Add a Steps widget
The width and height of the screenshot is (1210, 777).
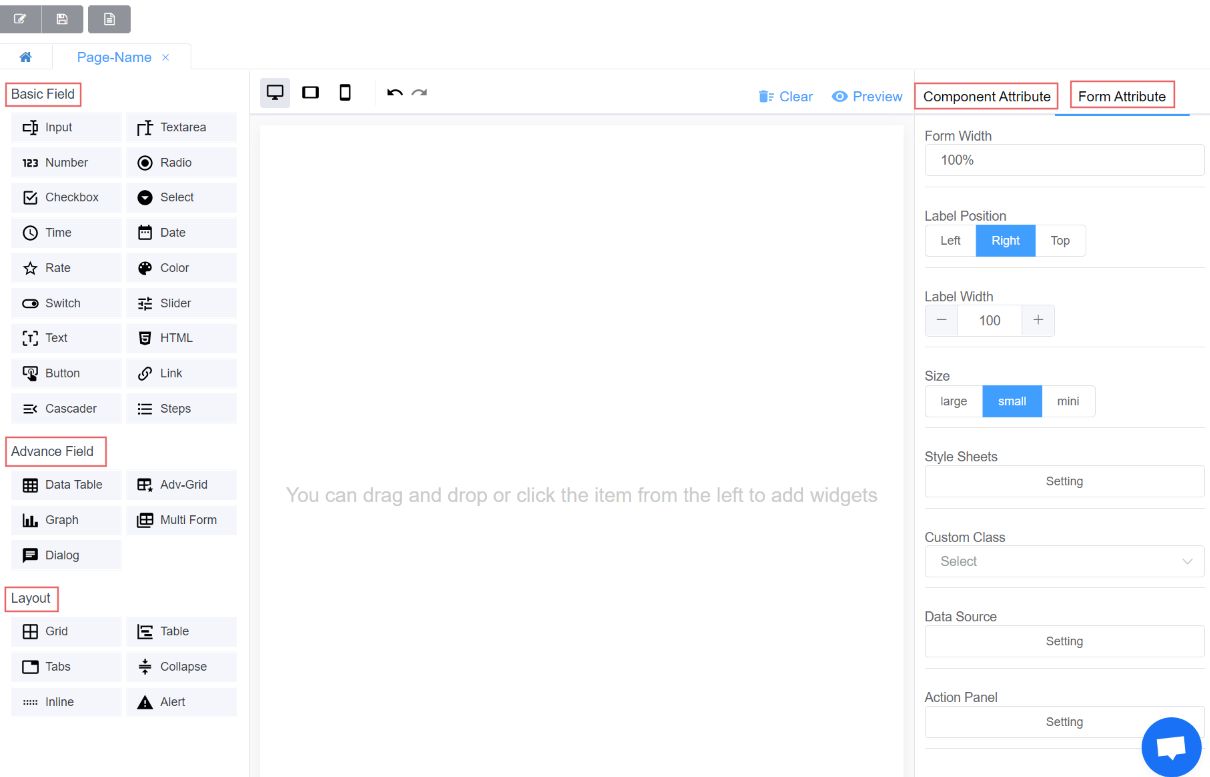181,408
